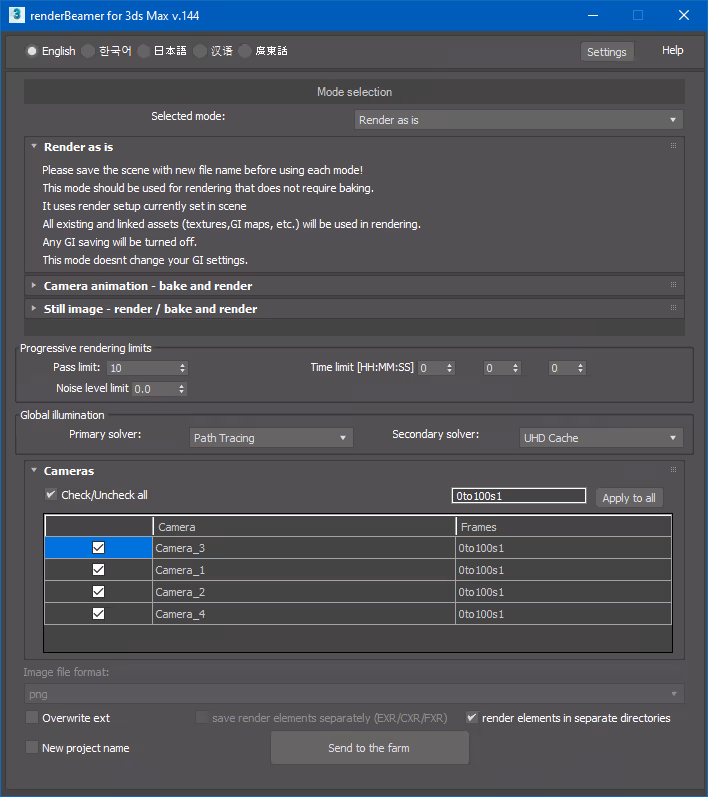The height and width of the screenshot is (797, 708).
Task: Select the 日本語 language radio button
Action: (143, 51)
